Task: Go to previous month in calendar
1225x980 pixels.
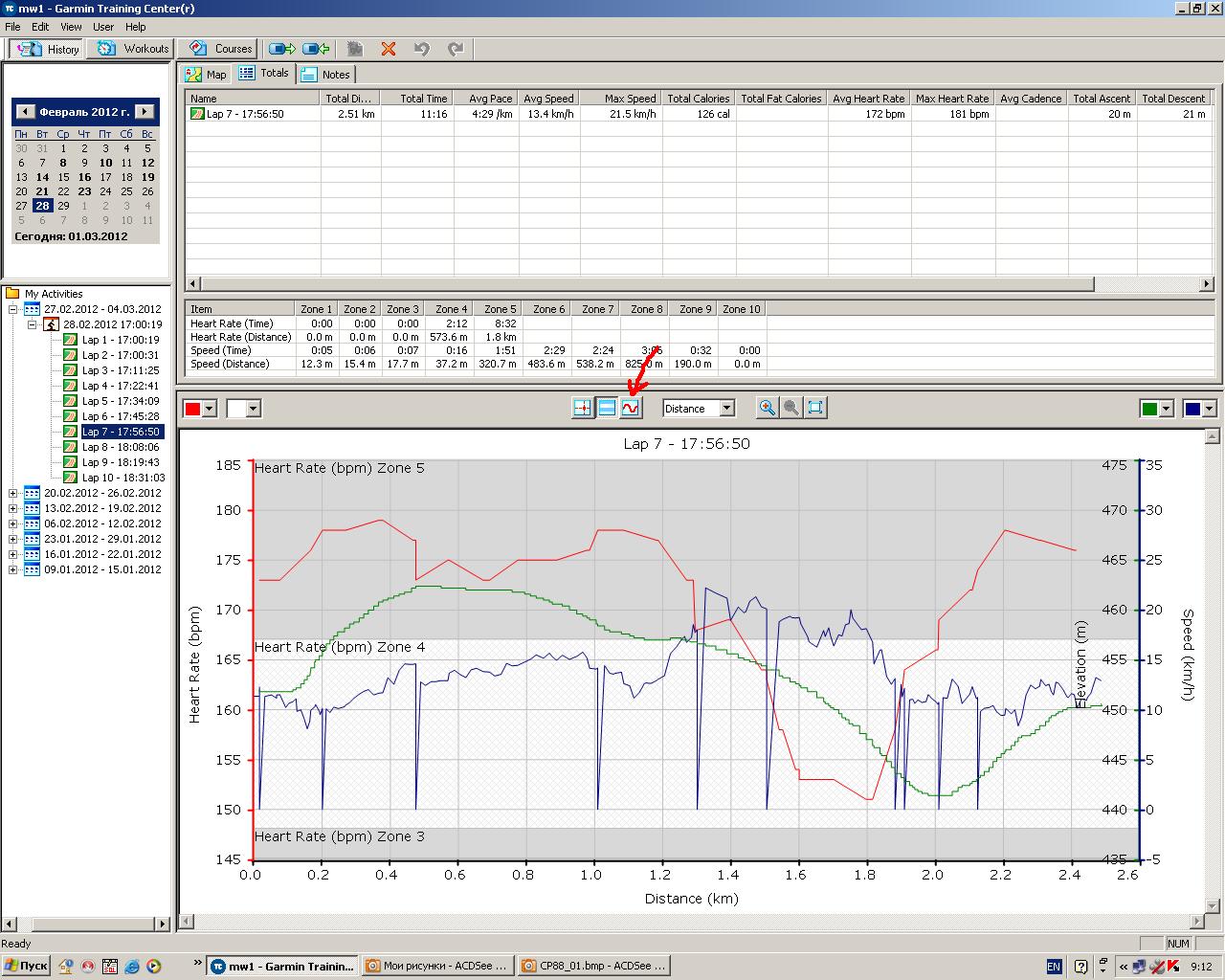Action: tap(26, 112)
